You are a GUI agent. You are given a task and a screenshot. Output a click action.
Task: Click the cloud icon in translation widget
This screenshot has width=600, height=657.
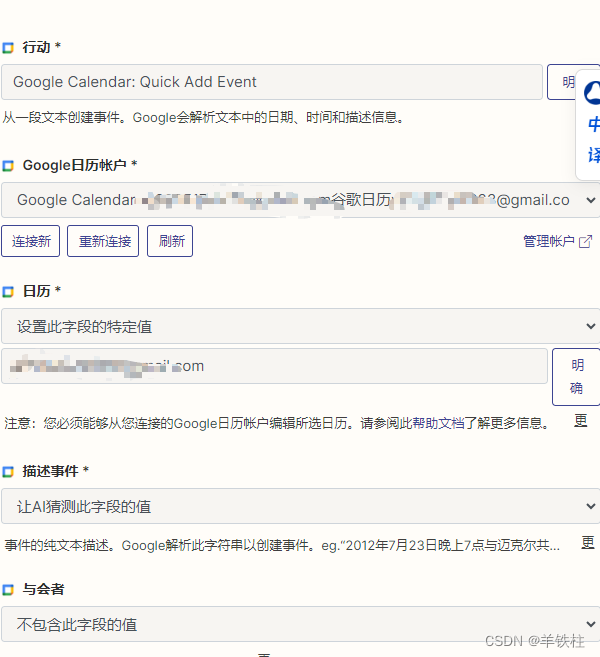(592, 93)
